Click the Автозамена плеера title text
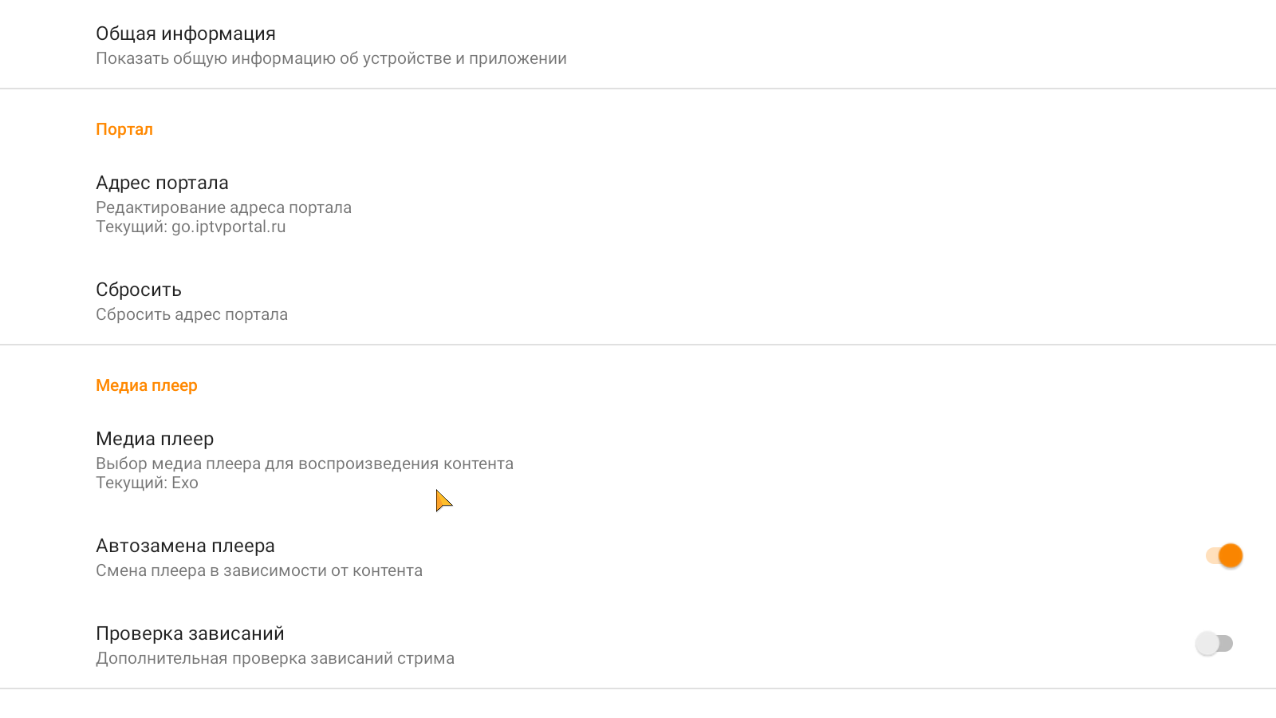 point(185,546)
